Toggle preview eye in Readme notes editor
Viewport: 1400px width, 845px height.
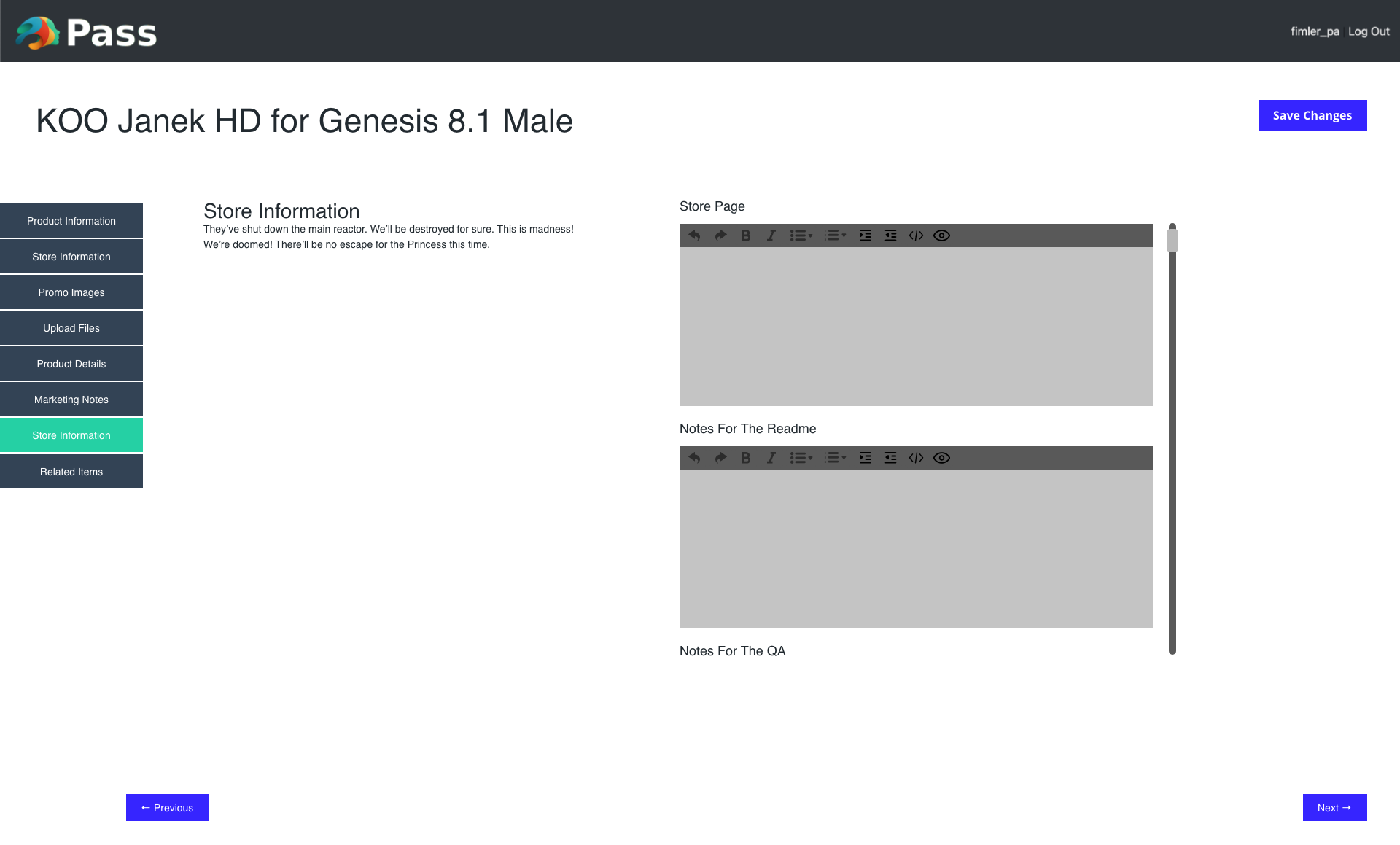(x=942, y=458)
